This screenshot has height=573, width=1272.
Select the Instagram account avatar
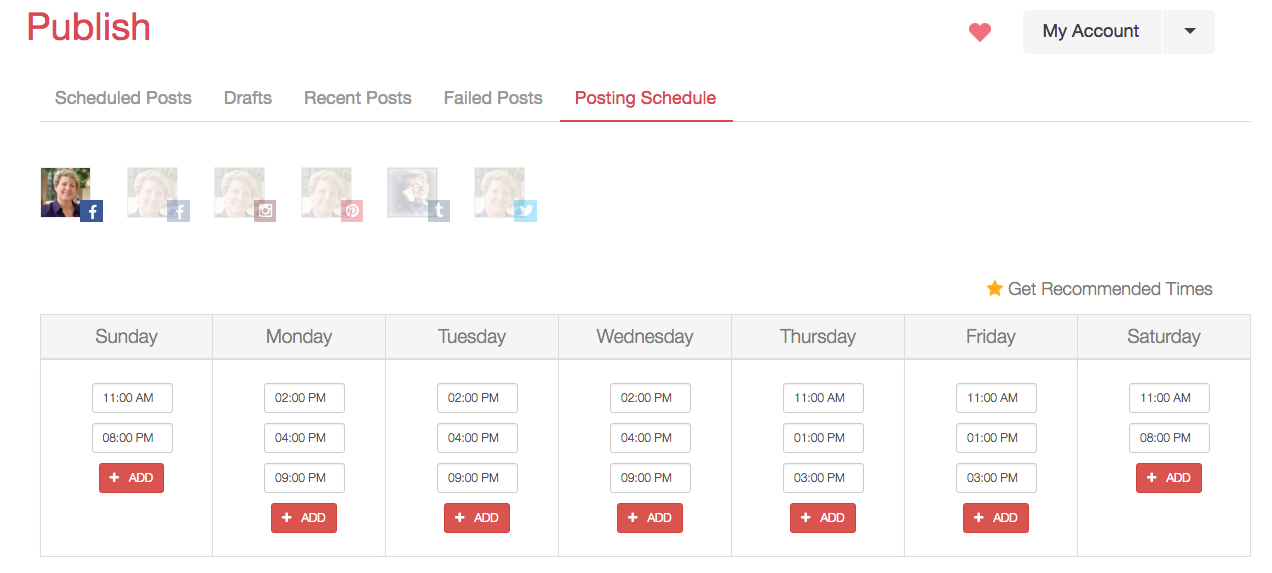click(245, 194)
